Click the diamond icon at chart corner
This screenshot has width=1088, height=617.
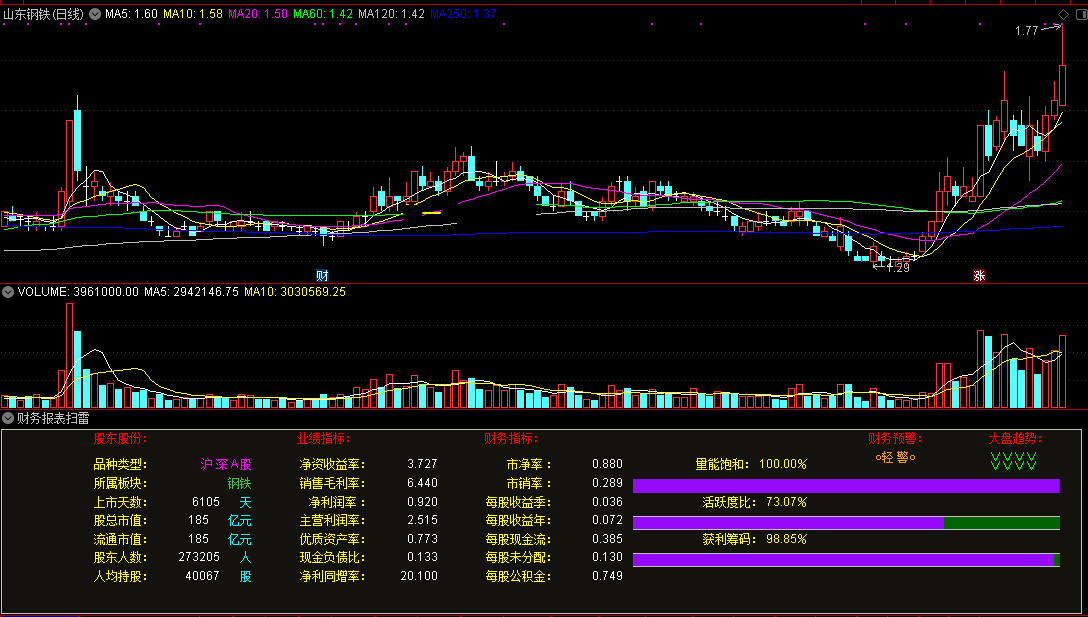tap(1063, 14)
